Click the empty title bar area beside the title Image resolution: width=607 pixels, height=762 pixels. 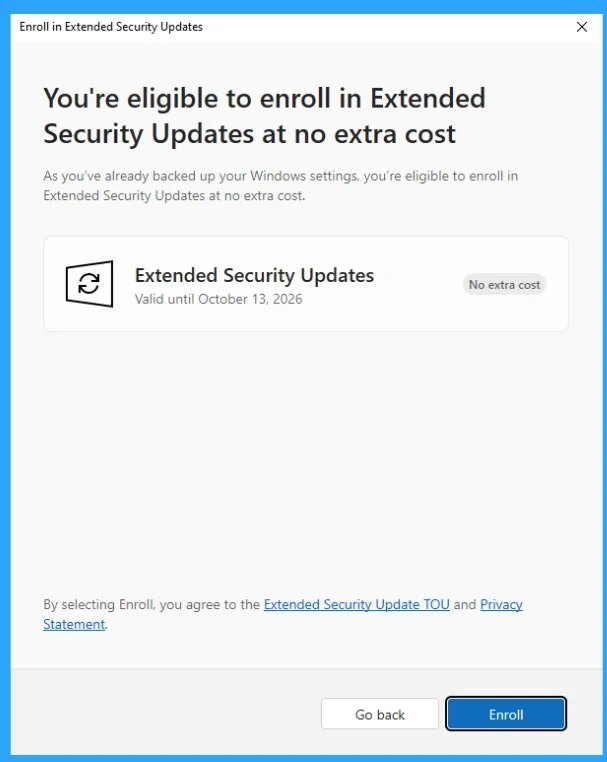tap(380, 27)
